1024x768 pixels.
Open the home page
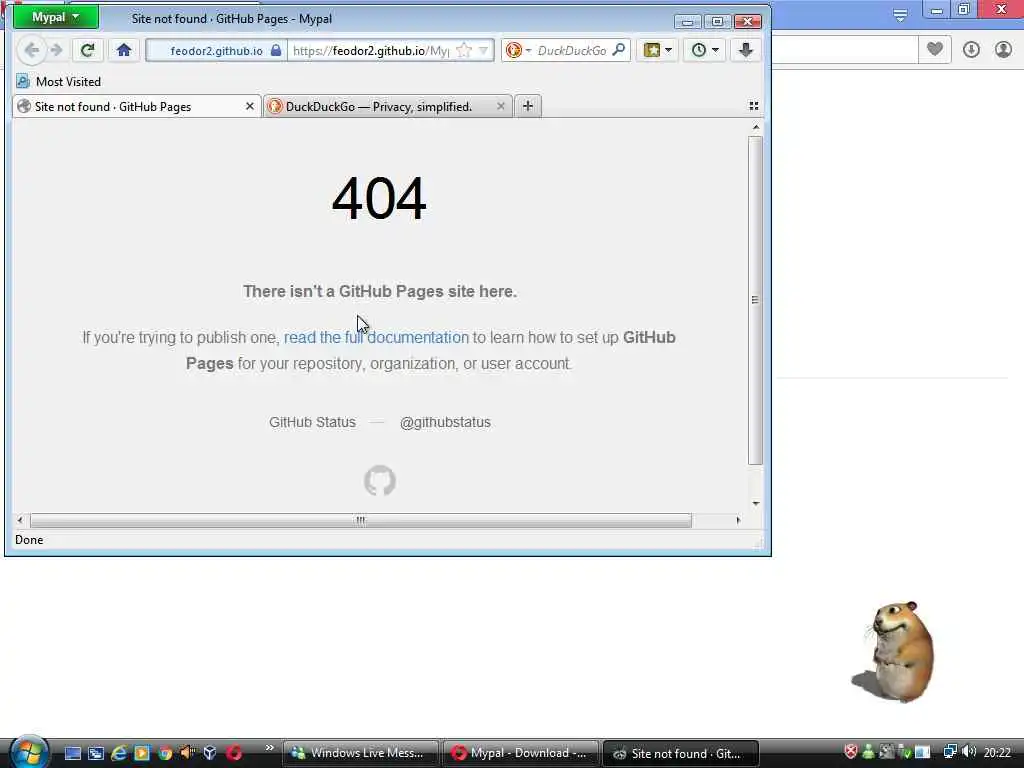(x=124, y=50)
